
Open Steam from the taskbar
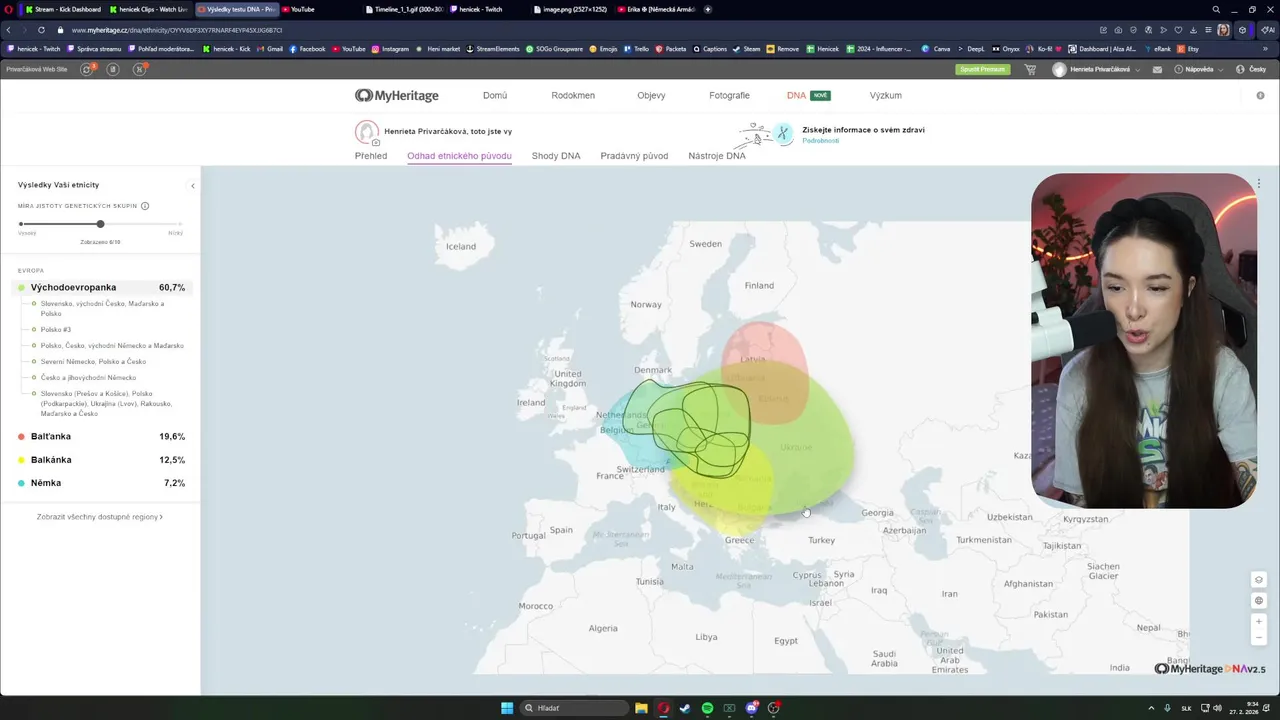[685, 708]
